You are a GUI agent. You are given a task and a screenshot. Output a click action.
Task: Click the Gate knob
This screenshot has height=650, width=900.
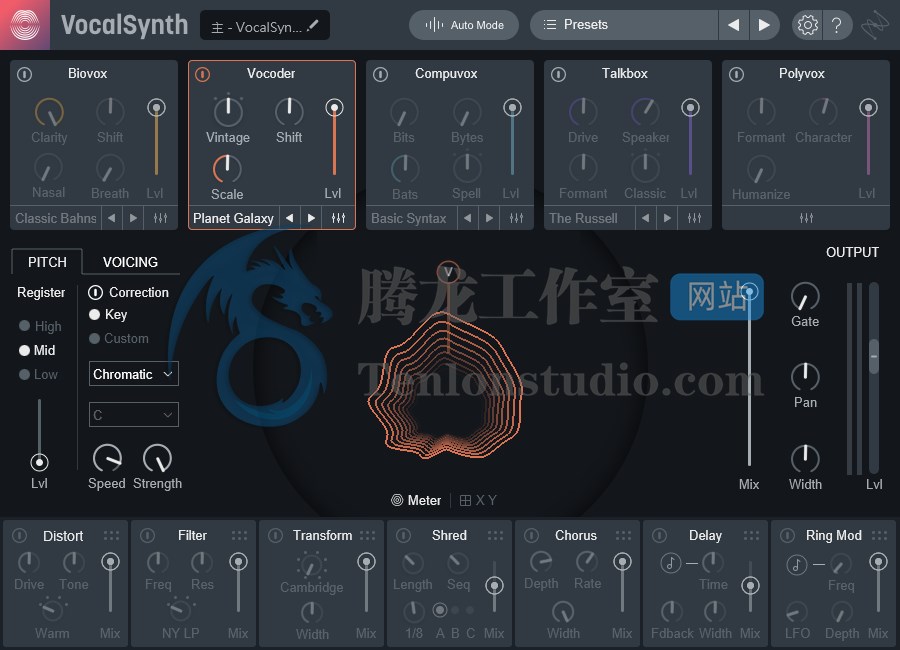pyautogui.click(x=805, y=296)
